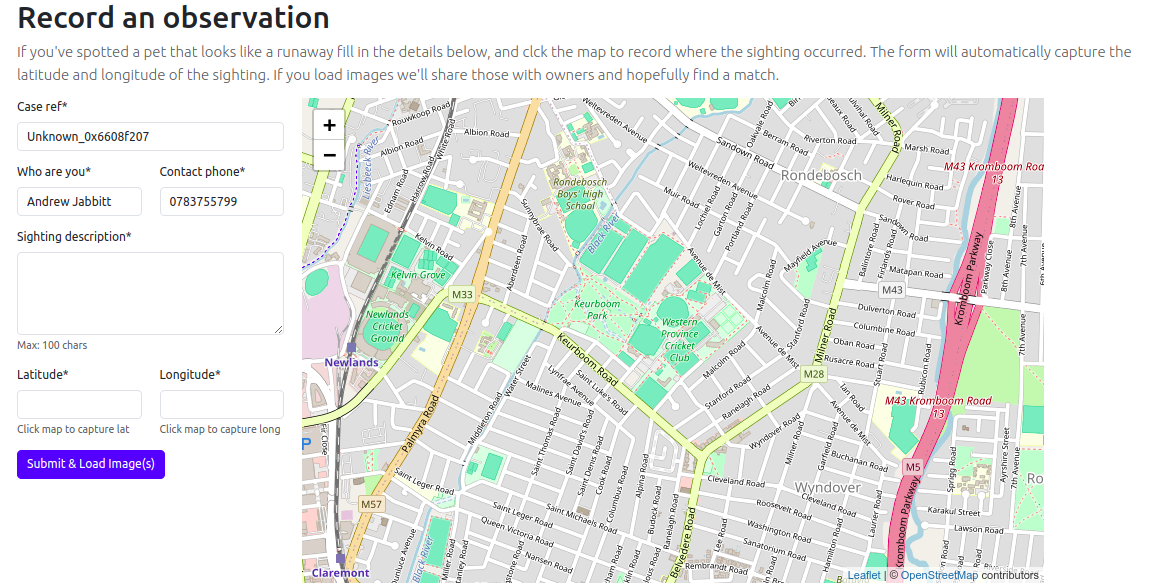Focus the Case ref input field
The image size is (1156, 585).
tap(150, 137)
